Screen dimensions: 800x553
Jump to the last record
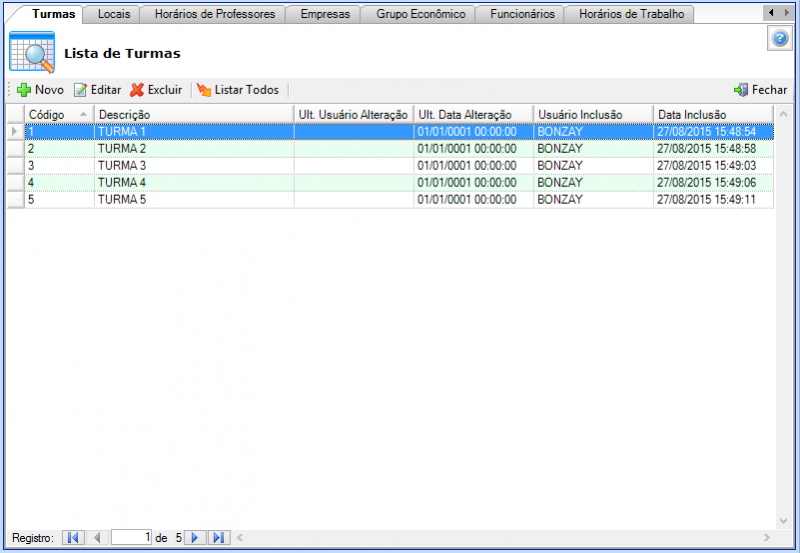pos(219,538)
